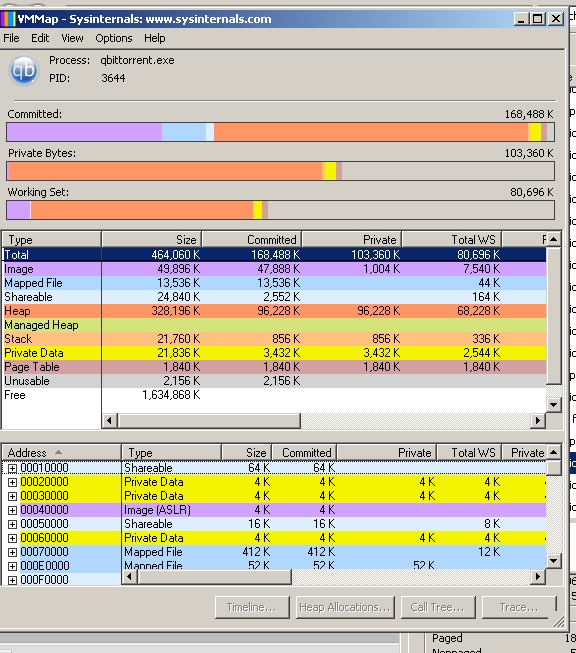Screen dimensions: 576x653
Task: Click the Committed memory bar graph
Action: pyautogui.click(x=280, y=132)
